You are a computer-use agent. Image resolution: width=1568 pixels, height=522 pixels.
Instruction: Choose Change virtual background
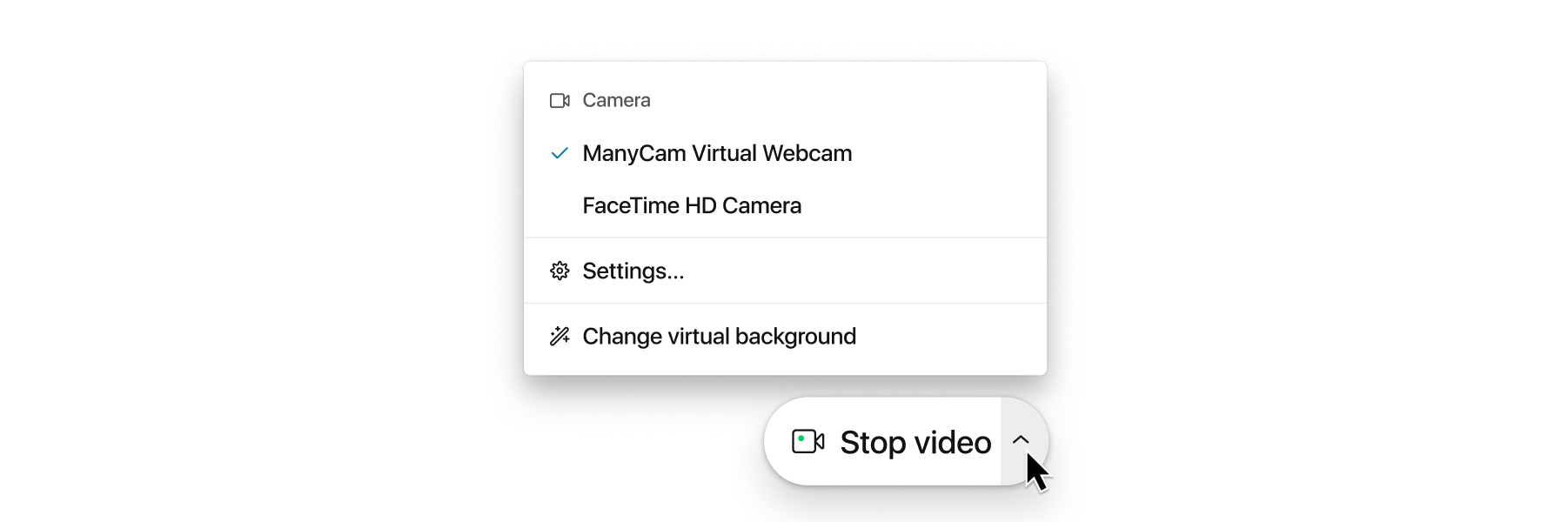pyautogui.click(x=785, y=336)
